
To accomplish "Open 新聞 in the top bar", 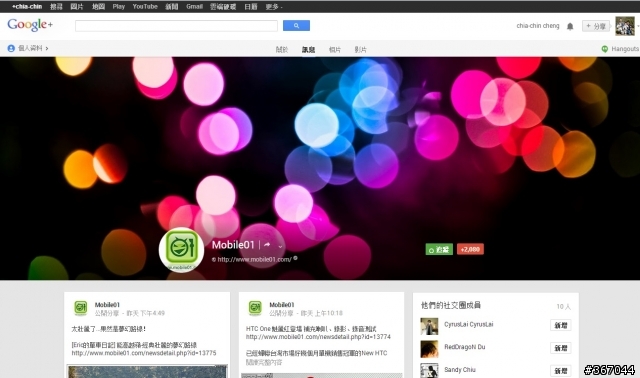I will point(171,7).
